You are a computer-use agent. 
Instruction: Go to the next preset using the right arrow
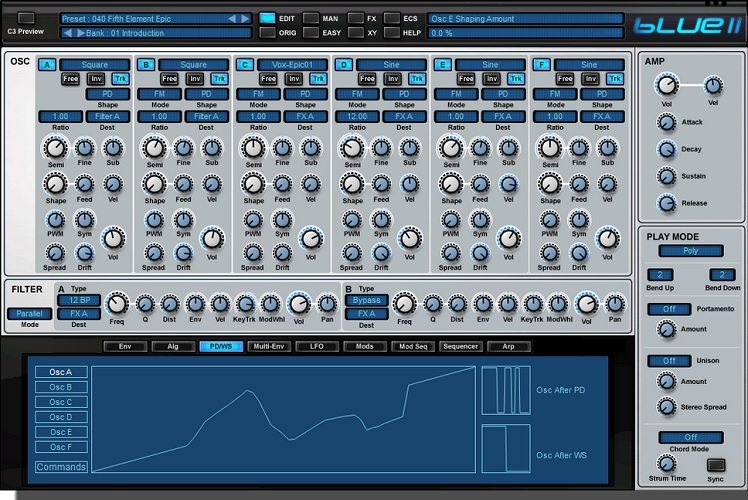click(245, 18)
